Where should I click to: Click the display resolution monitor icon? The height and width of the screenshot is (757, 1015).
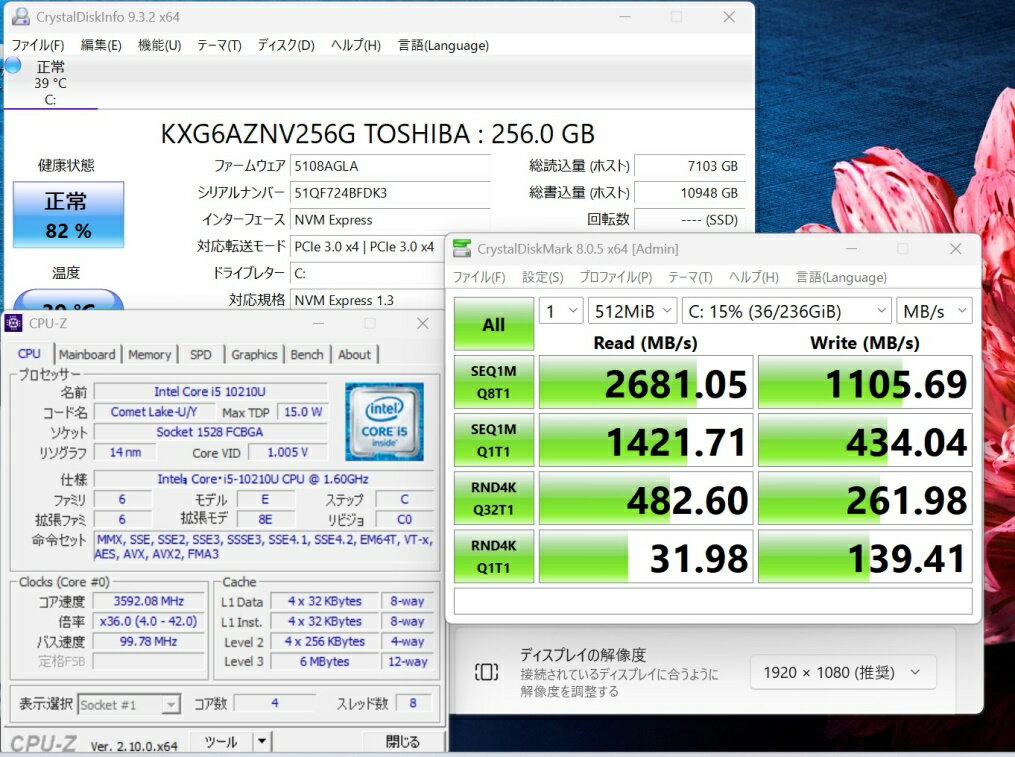click(486, 672)
